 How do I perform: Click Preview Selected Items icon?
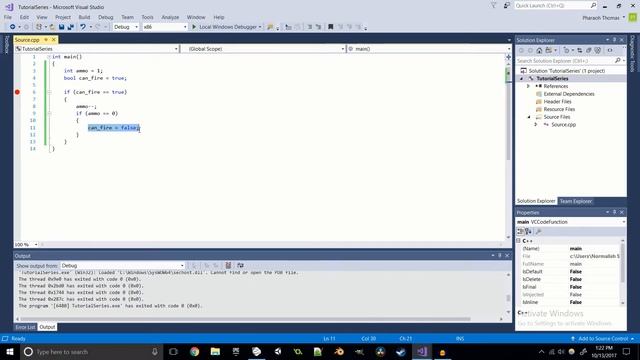(610, 51)
